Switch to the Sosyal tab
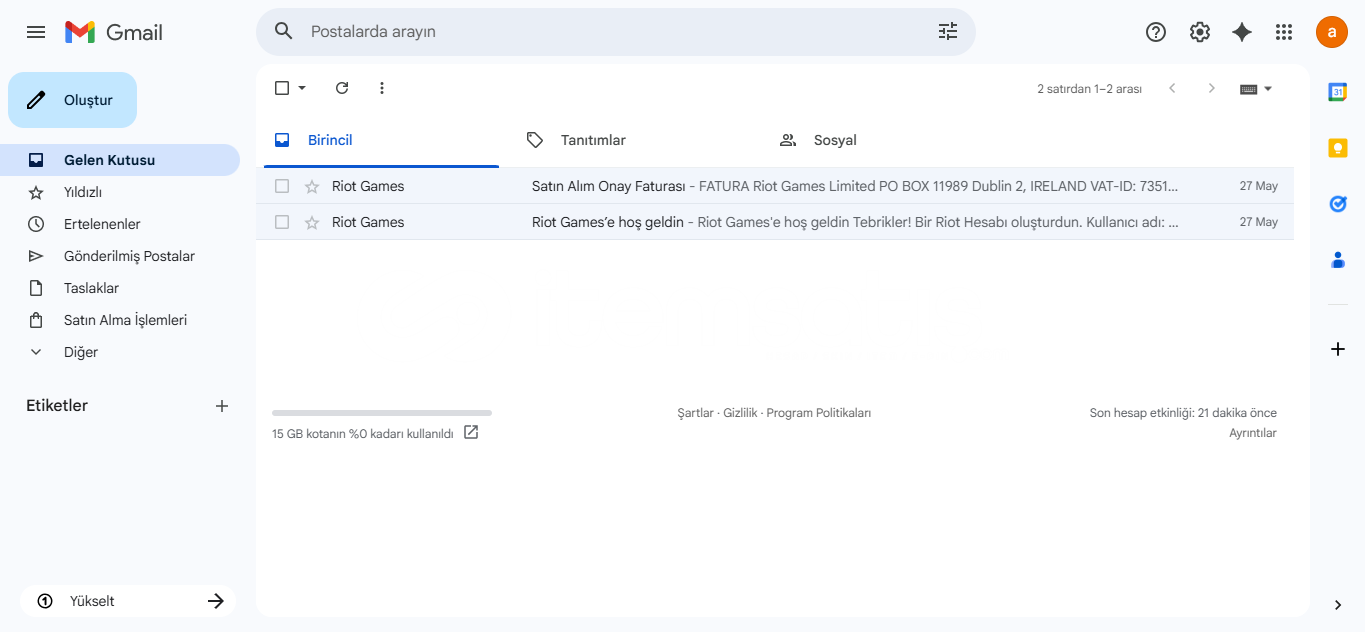This screenshot has height=632, width=1365. tap(834, 140)
